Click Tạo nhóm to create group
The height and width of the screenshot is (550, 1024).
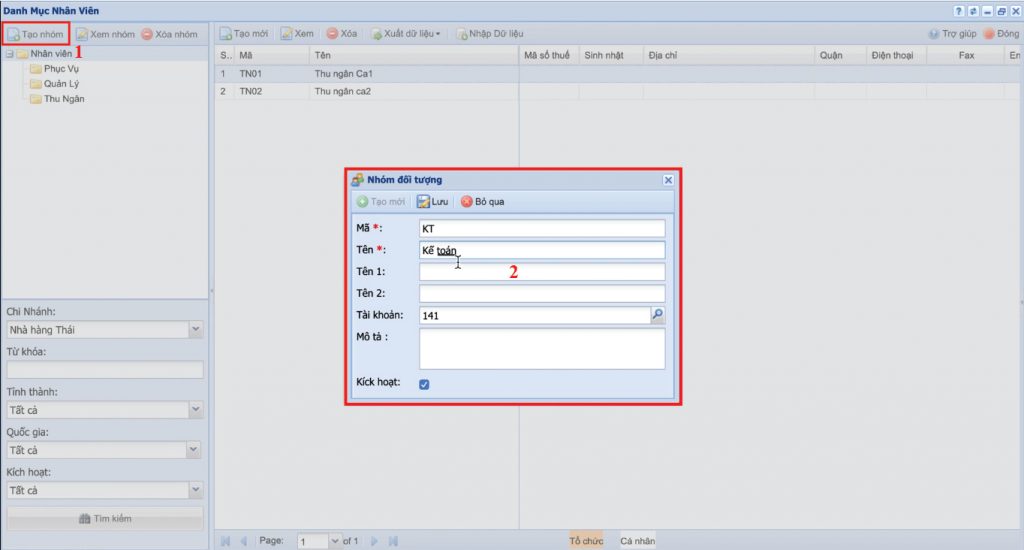tap(36, 34)
